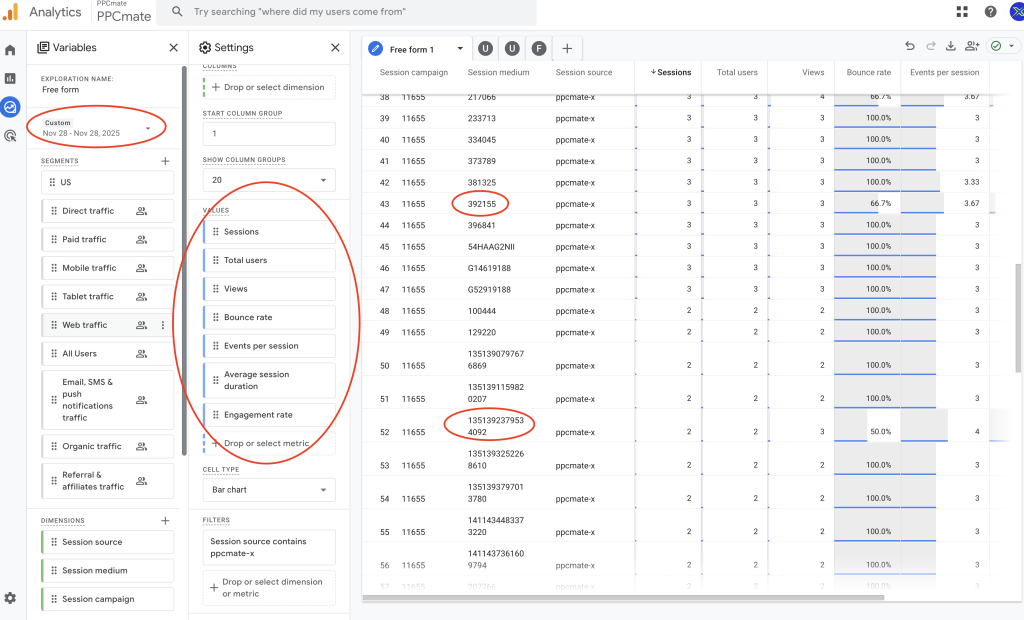Add a new segment with plus icon
The image size is (1024, 620).
(x=165, y=161)
